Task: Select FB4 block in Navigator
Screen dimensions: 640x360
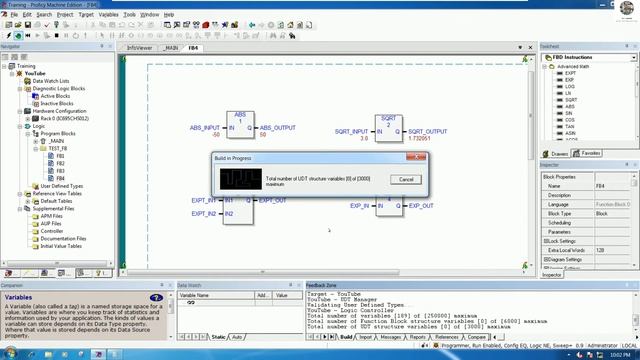Action: [x=60, y=178]
